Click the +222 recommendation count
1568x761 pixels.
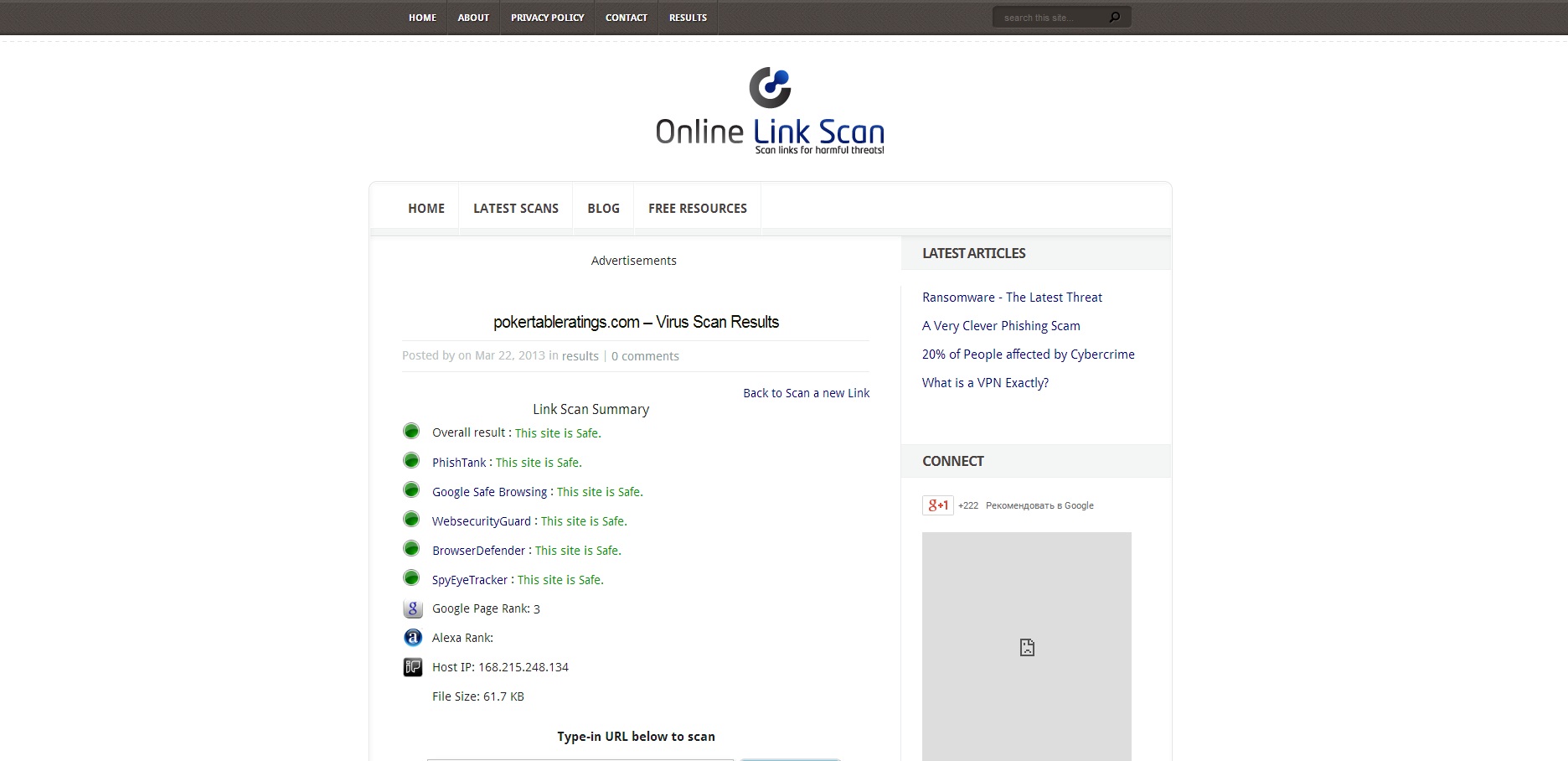[968, 505]
